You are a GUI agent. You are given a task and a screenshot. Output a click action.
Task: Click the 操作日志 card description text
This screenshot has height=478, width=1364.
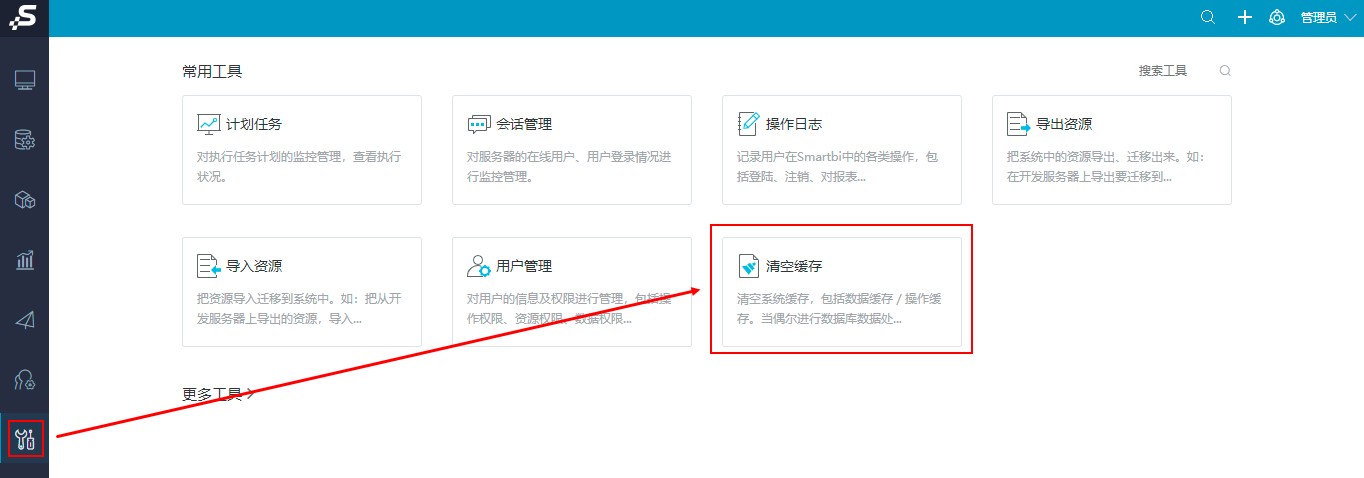coord(838,167)
